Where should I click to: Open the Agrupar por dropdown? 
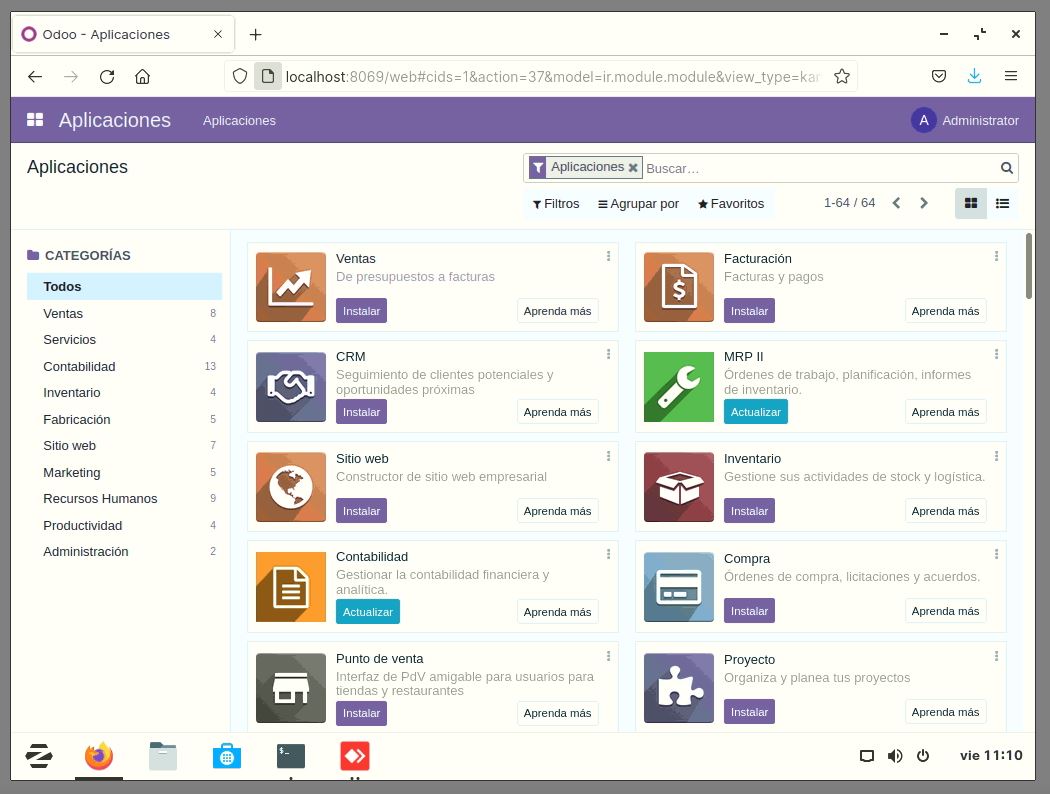(638, 204)
